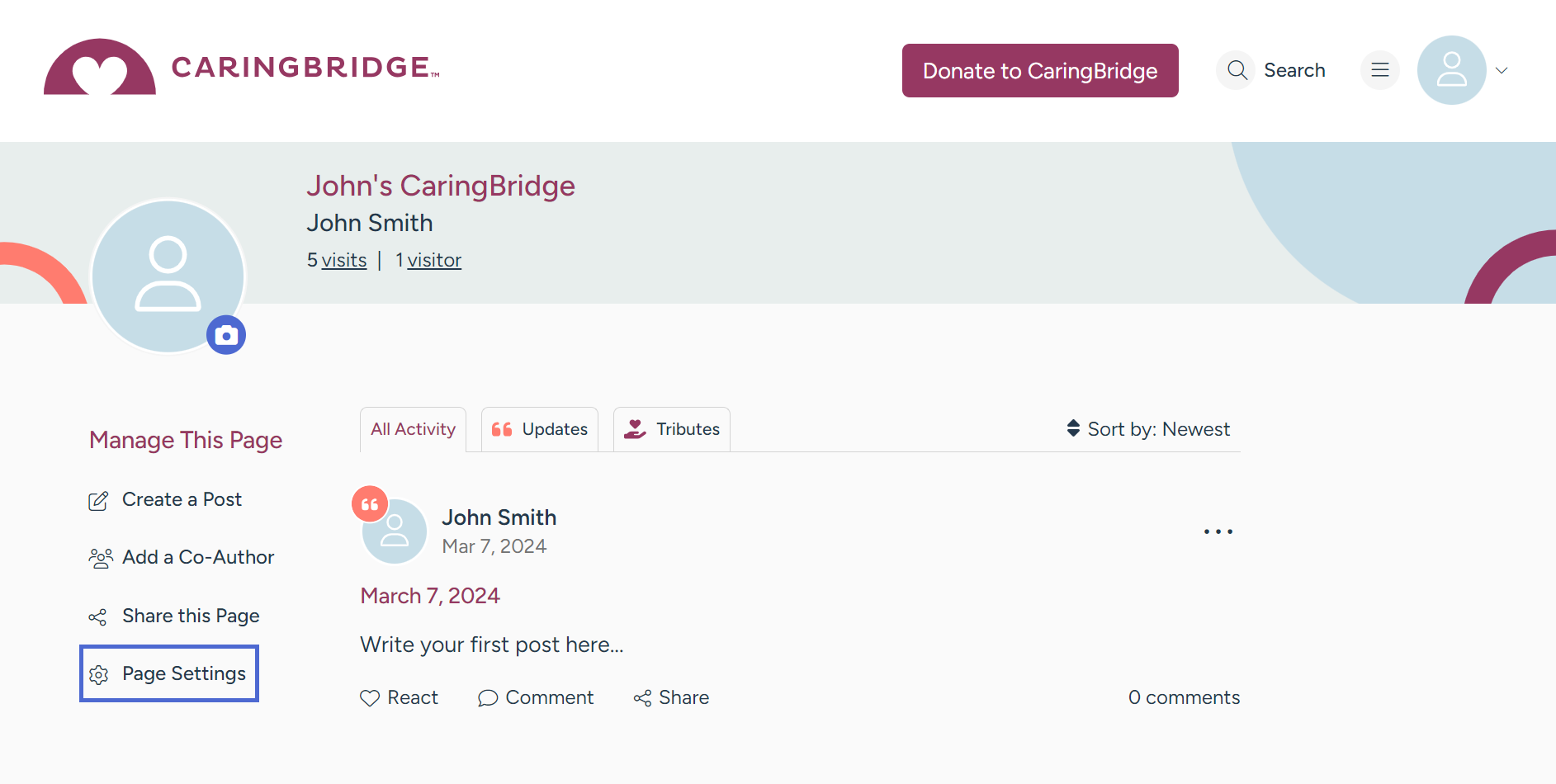Click the React heart icon on the post
The image size is (1556, 784).
click(371, 698)
